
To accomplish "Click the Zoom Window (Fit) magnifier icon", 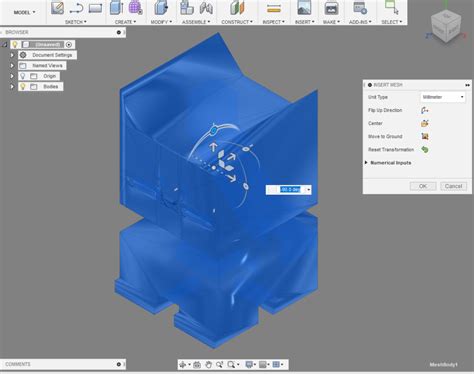I will tap(231, 365).
